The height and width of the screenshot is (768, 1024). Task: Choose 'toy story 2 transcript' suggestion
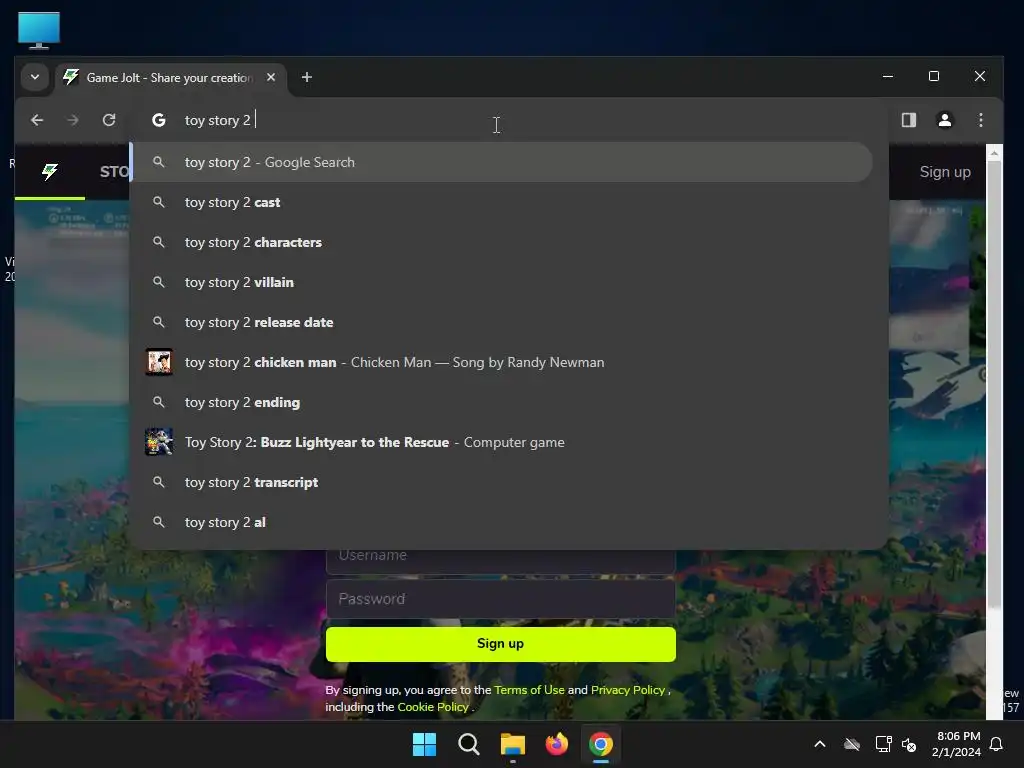(502, 482)
